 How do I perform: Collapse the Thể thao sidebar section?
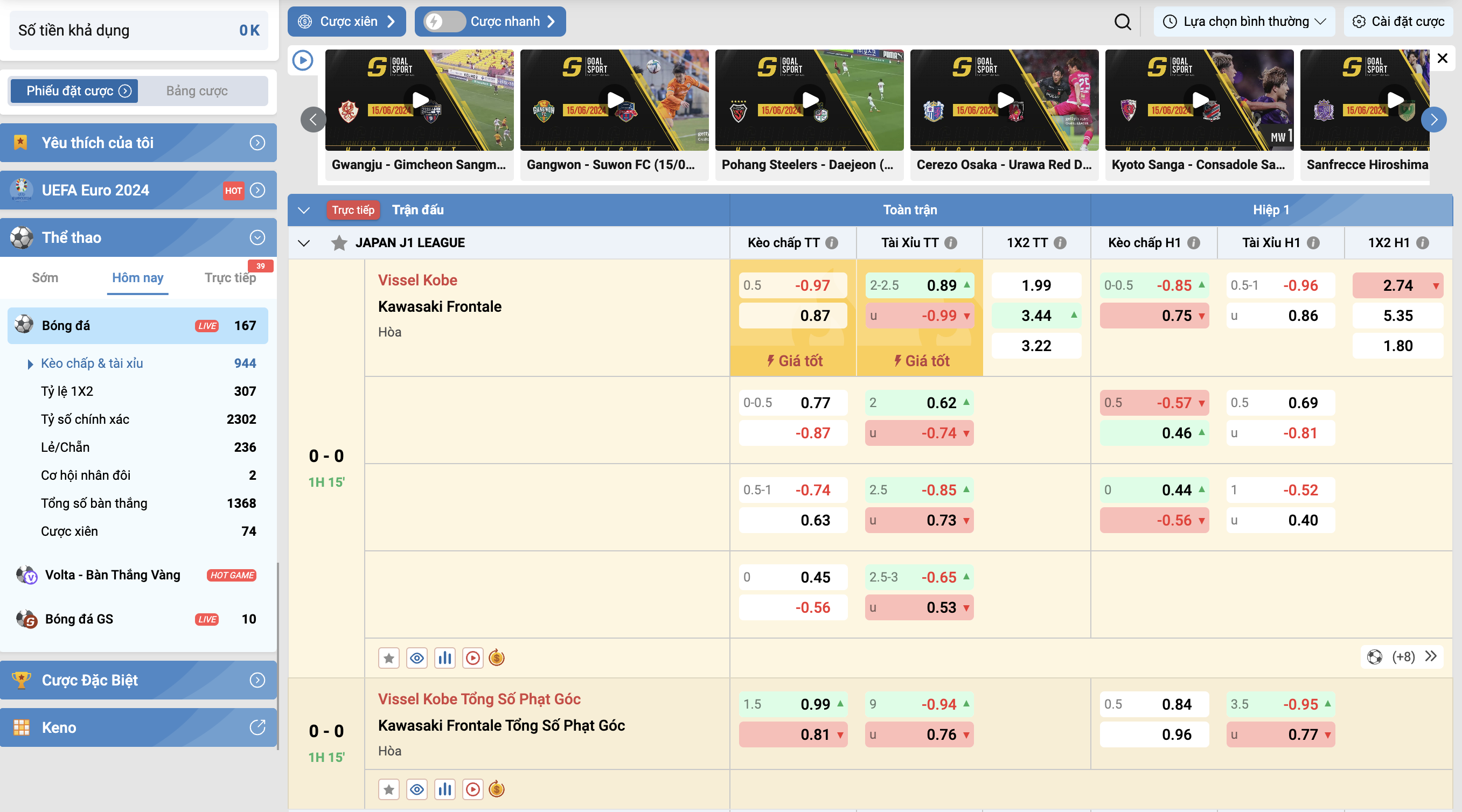click(257, 237)
